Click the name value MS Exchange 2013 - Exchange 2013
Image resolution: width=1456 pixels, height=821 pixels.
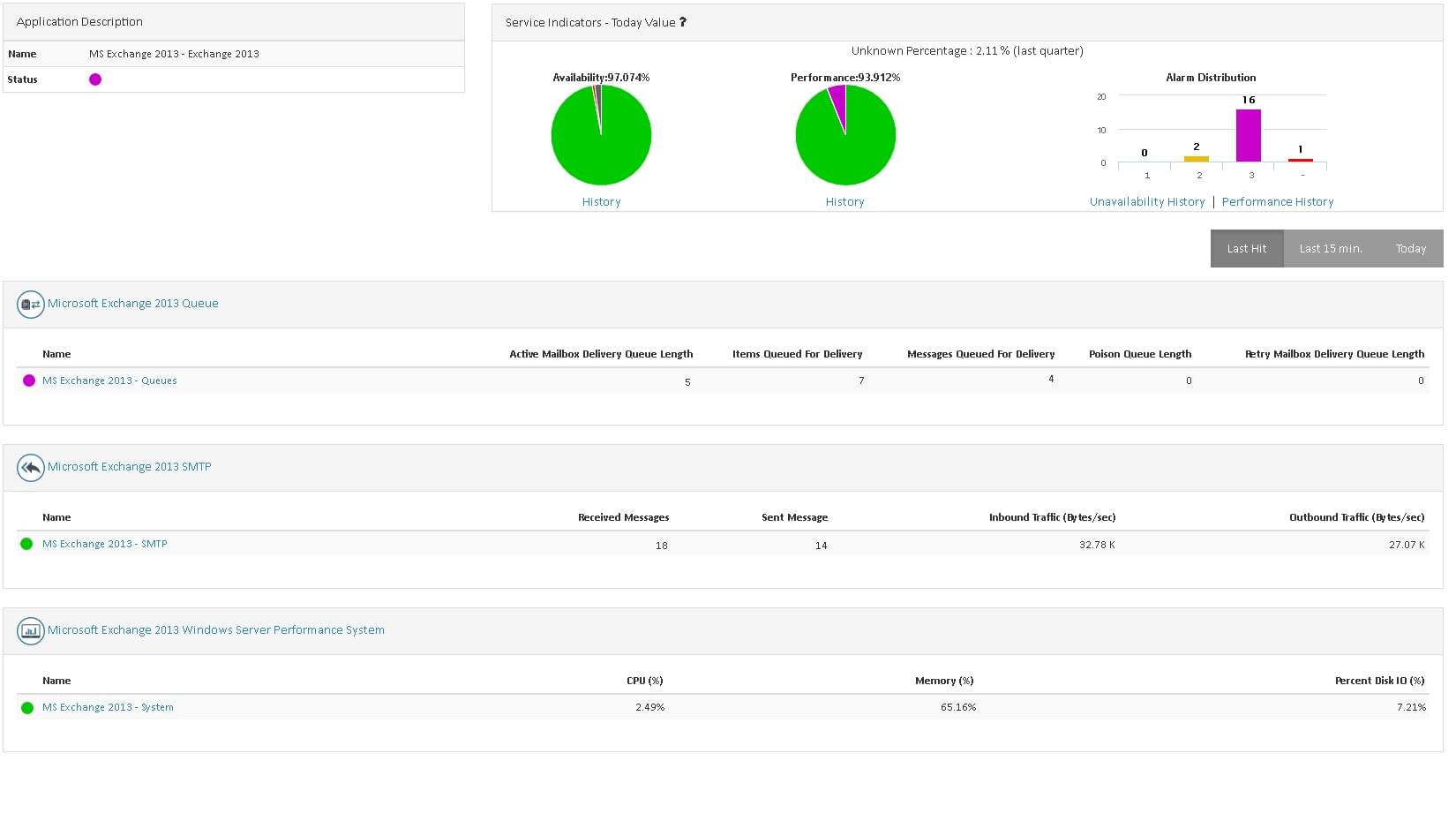pyautogui.click(x=174, y=54)
